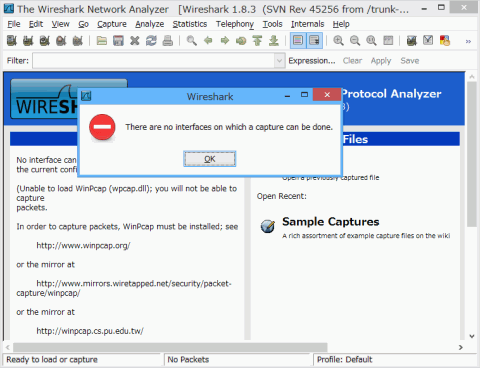Open the File menu
The height and width of the screenshot is (368, 480).
tap(14, 24)
